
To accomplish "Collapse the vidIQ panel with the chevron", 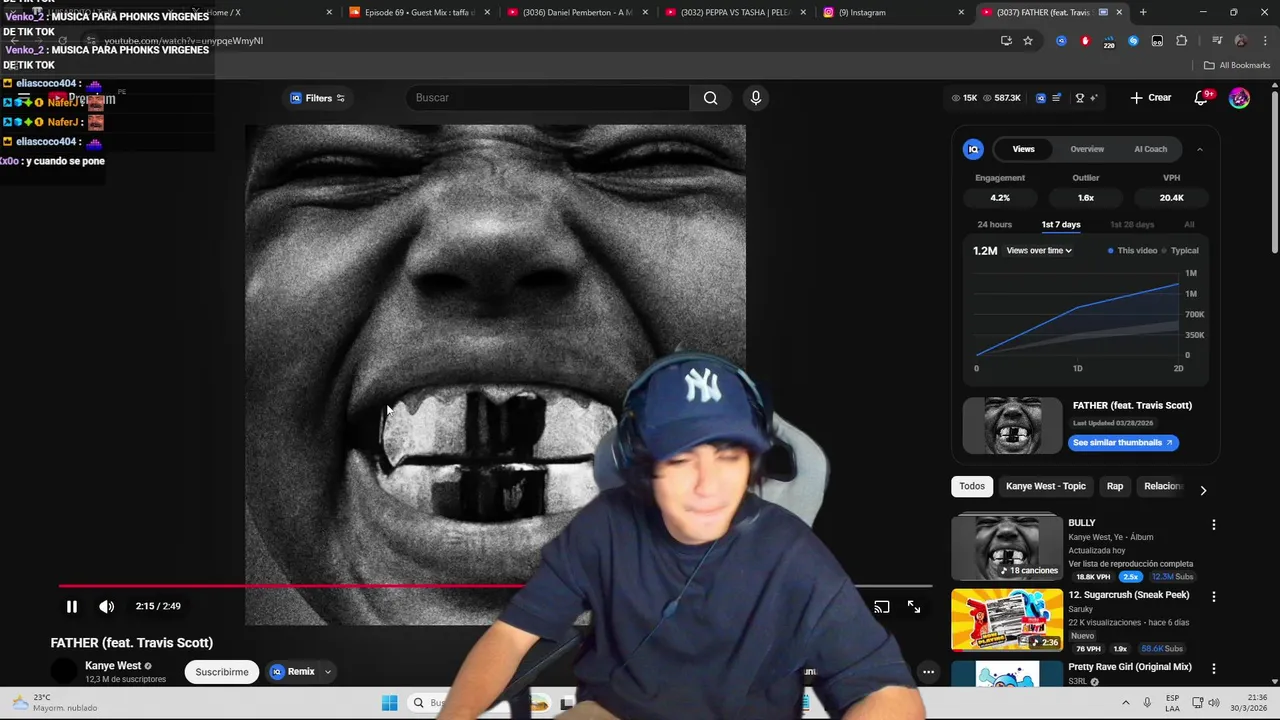I will (x=1199, y=149).
